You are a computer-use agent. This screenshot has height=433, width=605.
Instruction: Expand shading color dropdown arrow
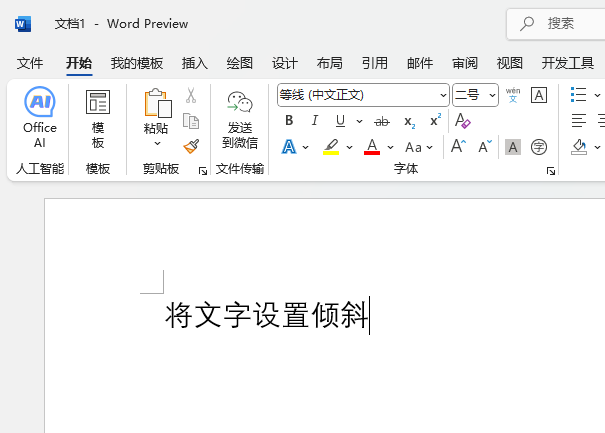[x=597, y=147]
